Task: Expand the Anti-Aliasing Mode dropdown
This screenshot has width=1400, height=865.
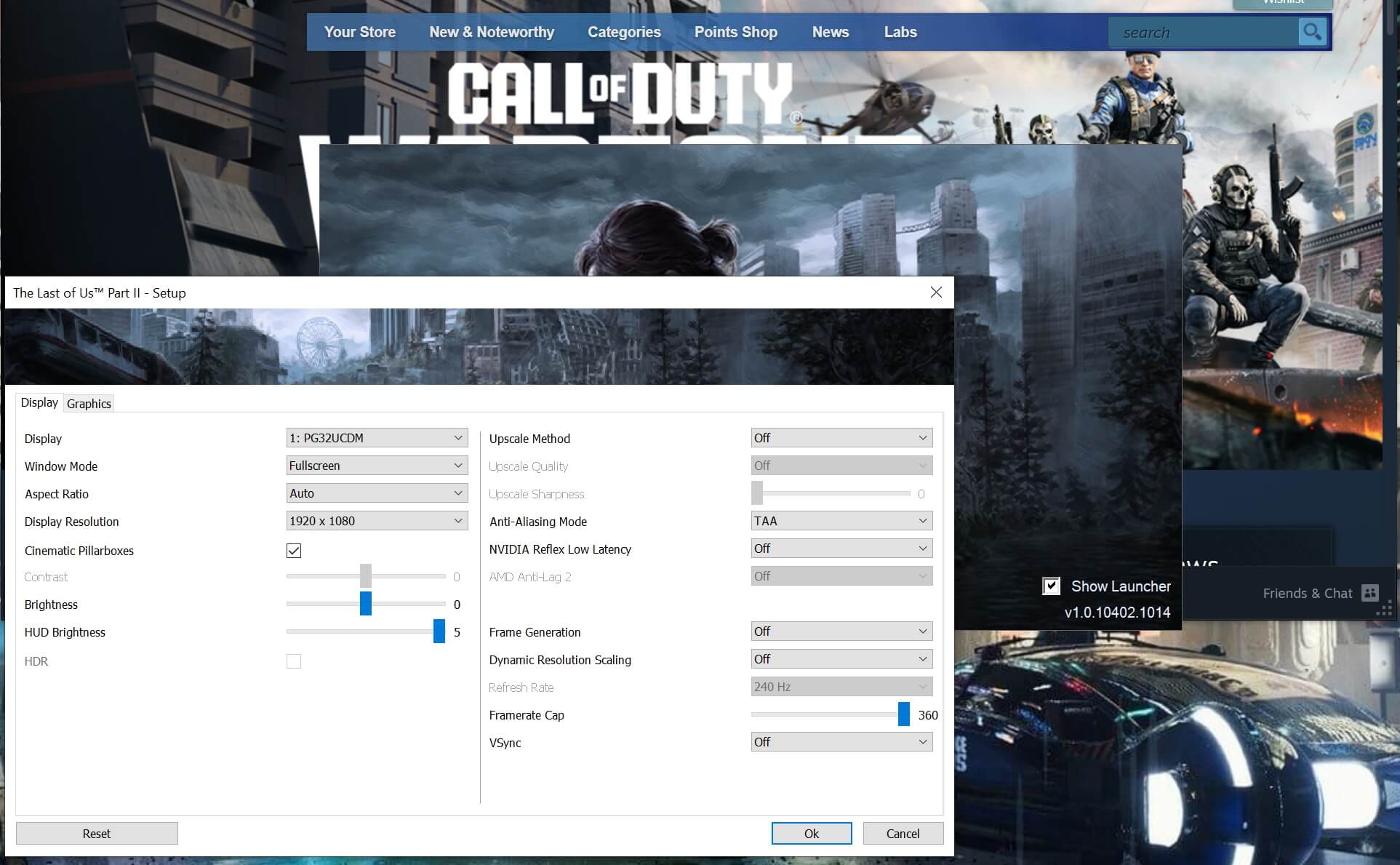Action: pyautogui.click(x=841, y=521)
